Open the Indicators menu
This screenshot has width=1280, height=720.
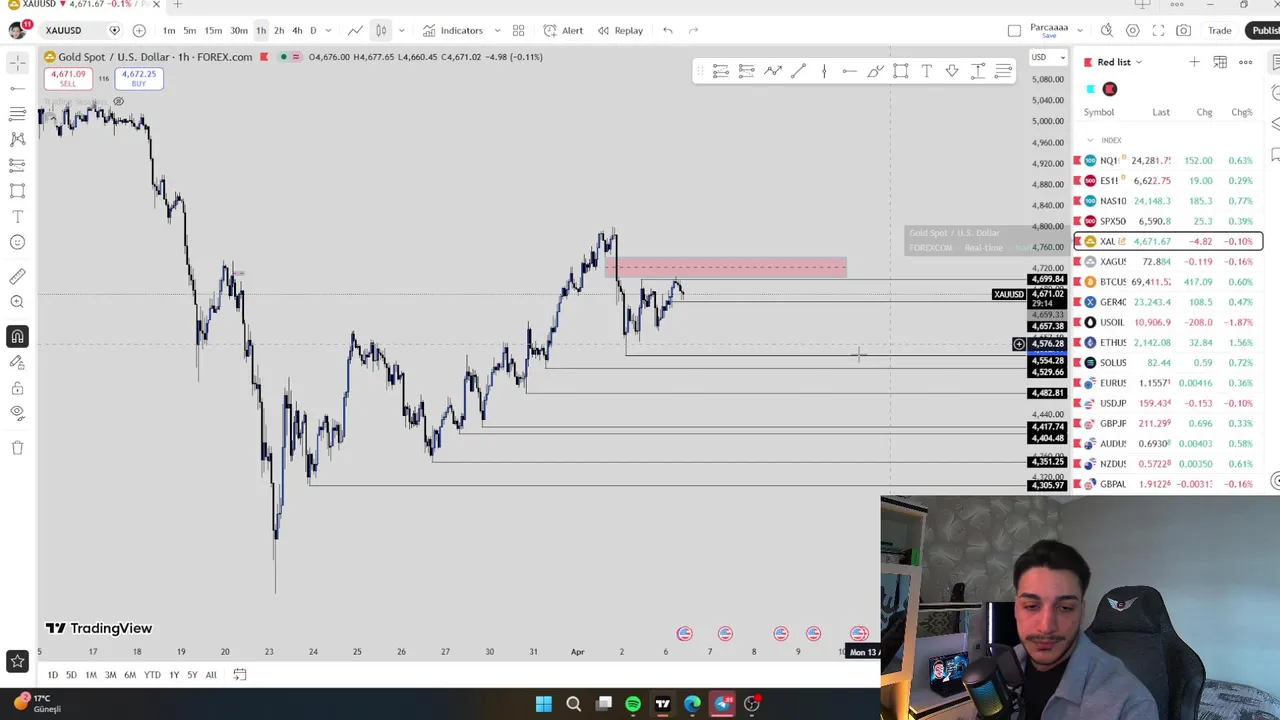coord(452,30)
